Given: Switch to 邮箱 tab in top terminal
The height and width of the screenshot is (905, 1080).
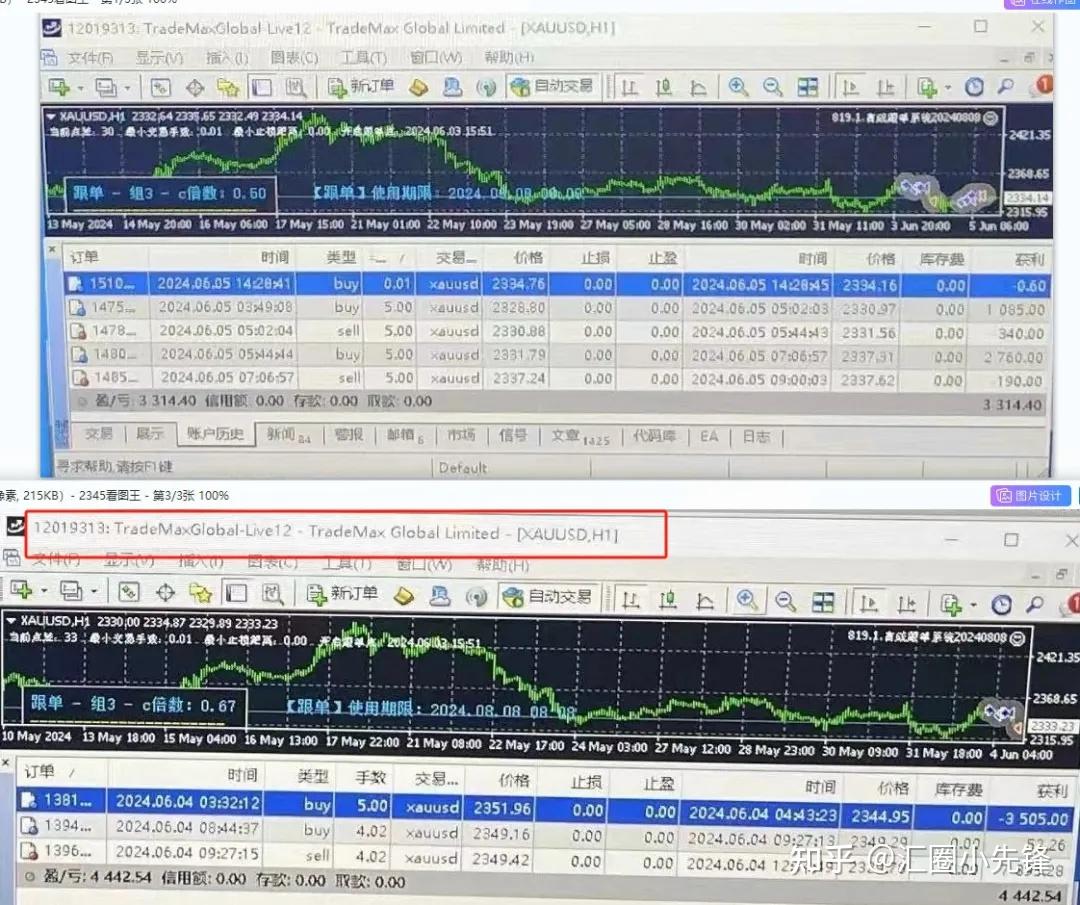Looking at the screenshot, I should (x=404, y=435).
